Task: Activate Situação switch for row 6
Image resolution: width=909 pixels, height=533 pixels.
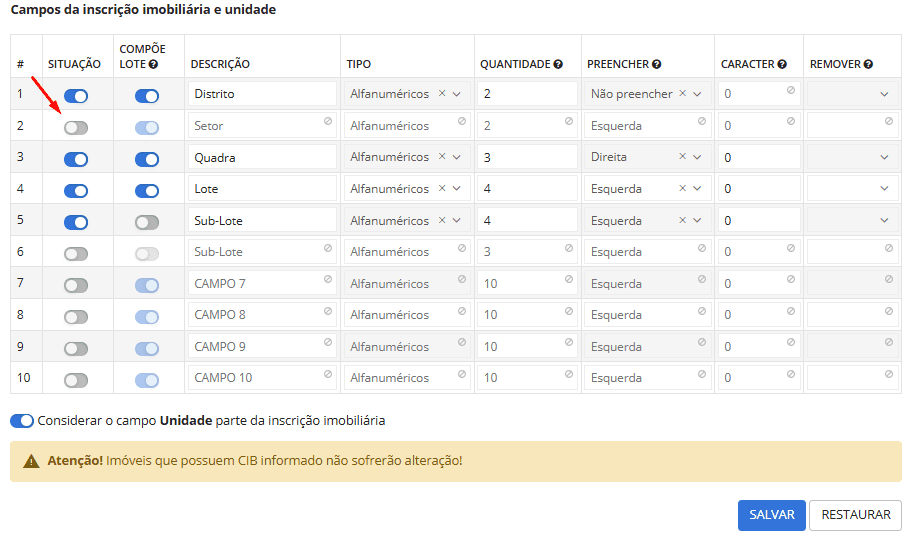Action: click(x=76, y=254)
